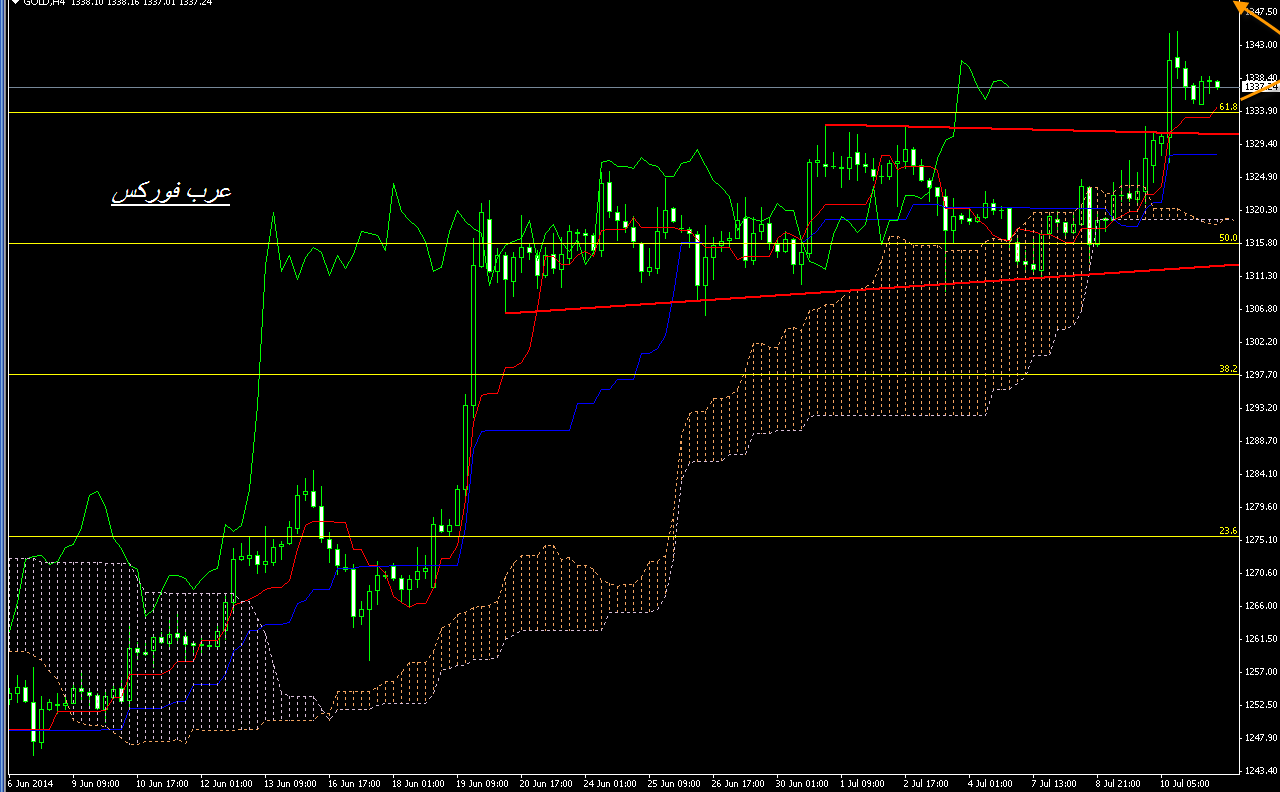Click the 20 Jun 17:00 time label
Image resolution: width=1280 pixels, height=792 pixels.
click(547, 784)
